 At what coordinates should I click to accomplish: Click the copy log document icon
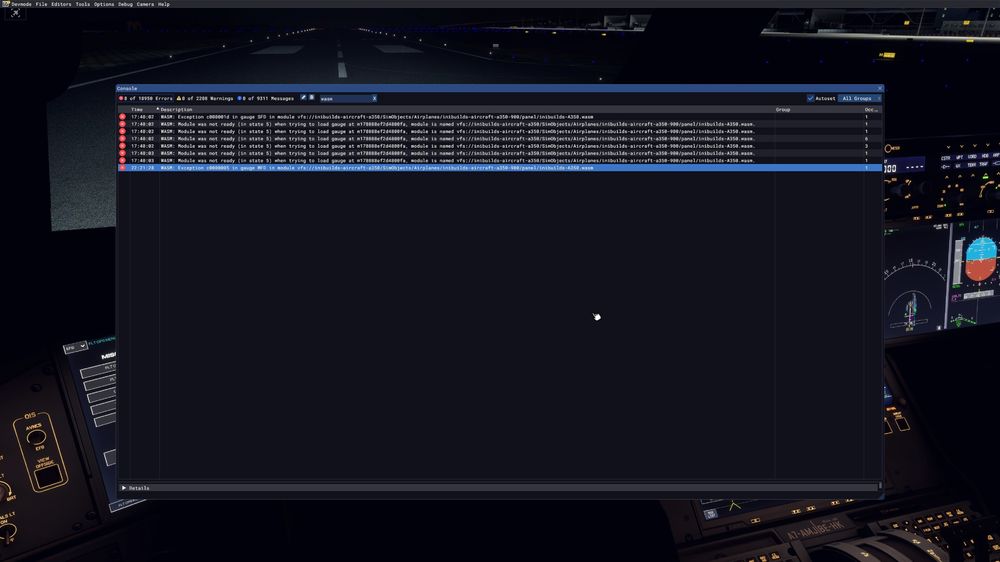[x=311, y=98]
